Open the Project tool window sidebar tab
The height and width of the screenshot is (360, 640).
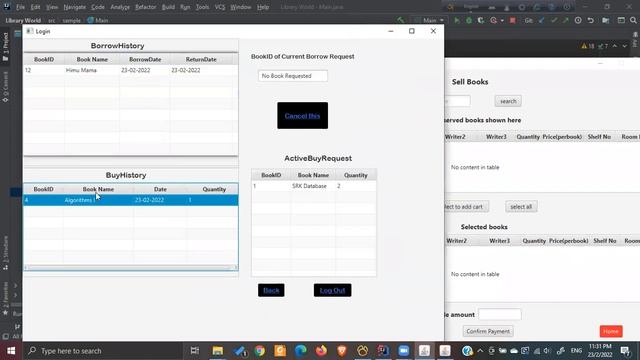5,47
